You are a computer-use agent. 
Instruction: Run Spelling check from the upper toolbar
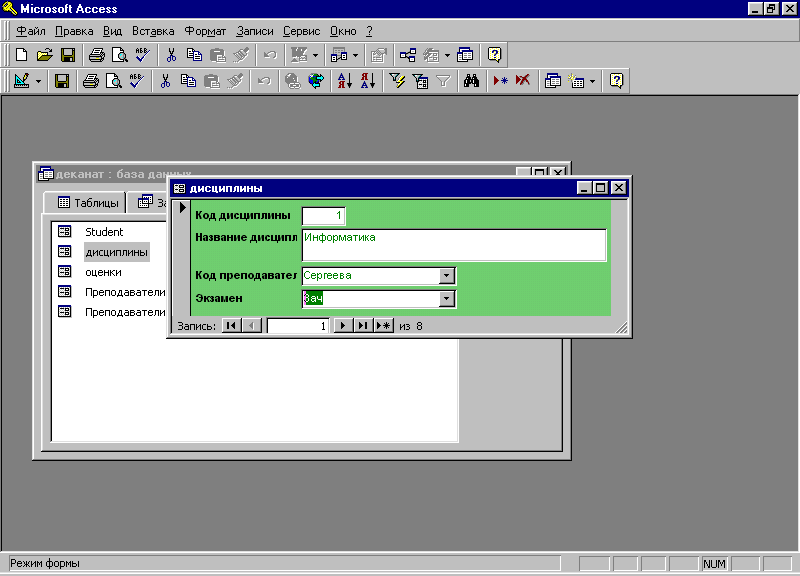coord(143,55)
